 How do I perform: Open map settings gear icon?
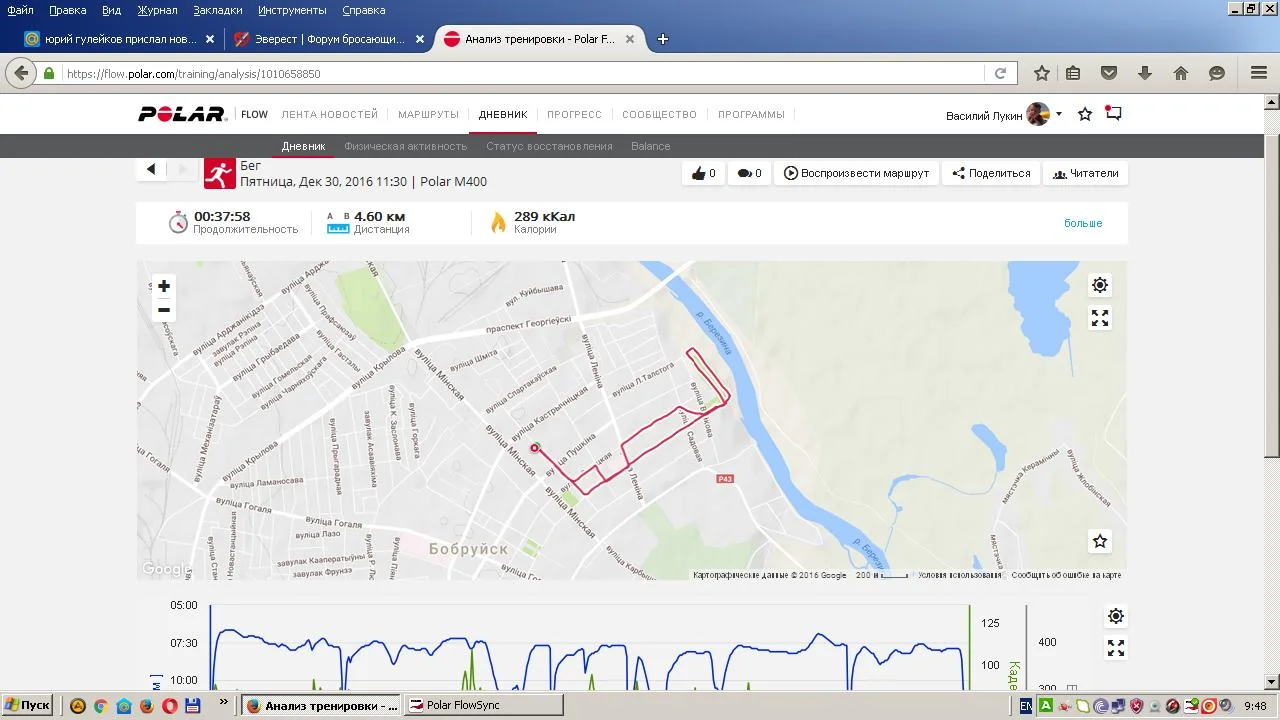click(1100, 285)
